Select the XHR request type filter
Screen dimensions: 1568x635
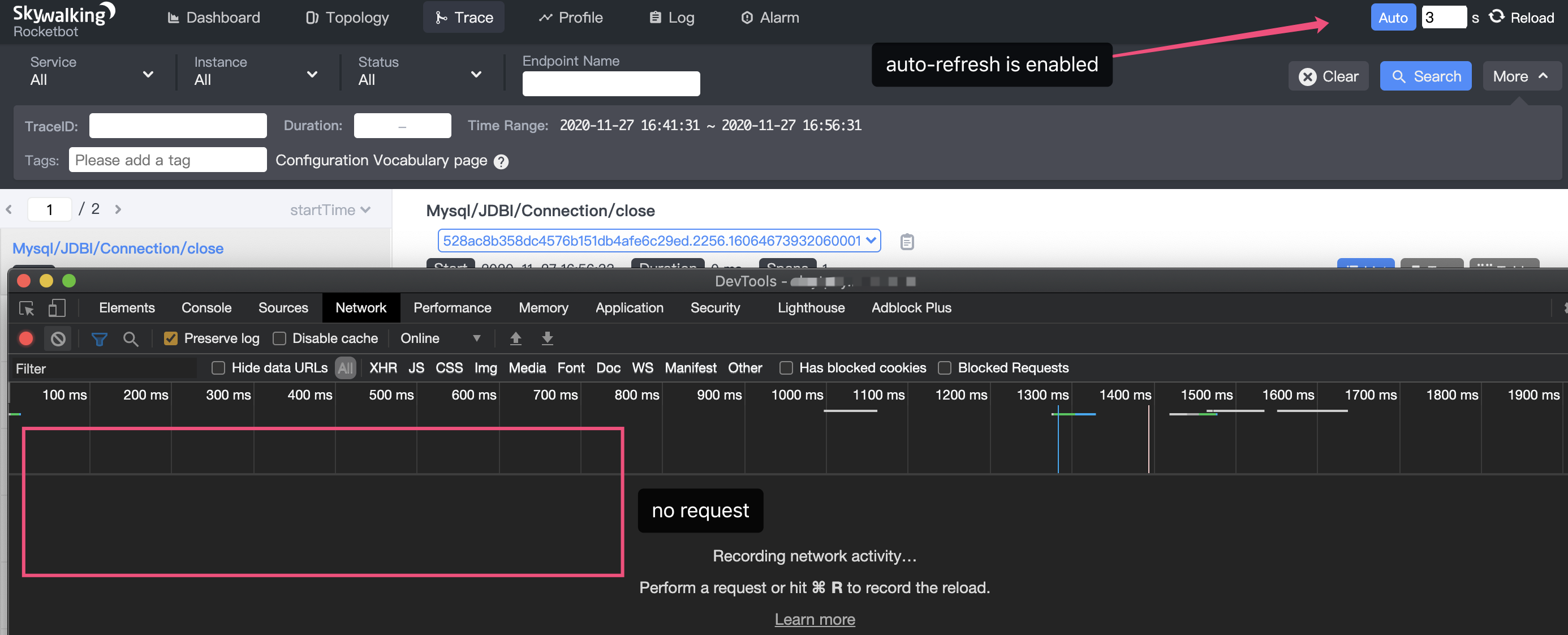click(383, 368)
